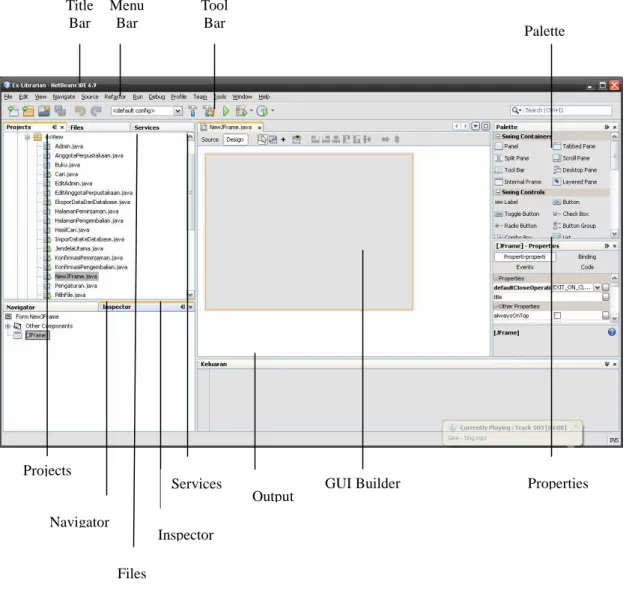Pick Split Pane from the Palette
626x594 pixels.
click(x=512, y=158)
